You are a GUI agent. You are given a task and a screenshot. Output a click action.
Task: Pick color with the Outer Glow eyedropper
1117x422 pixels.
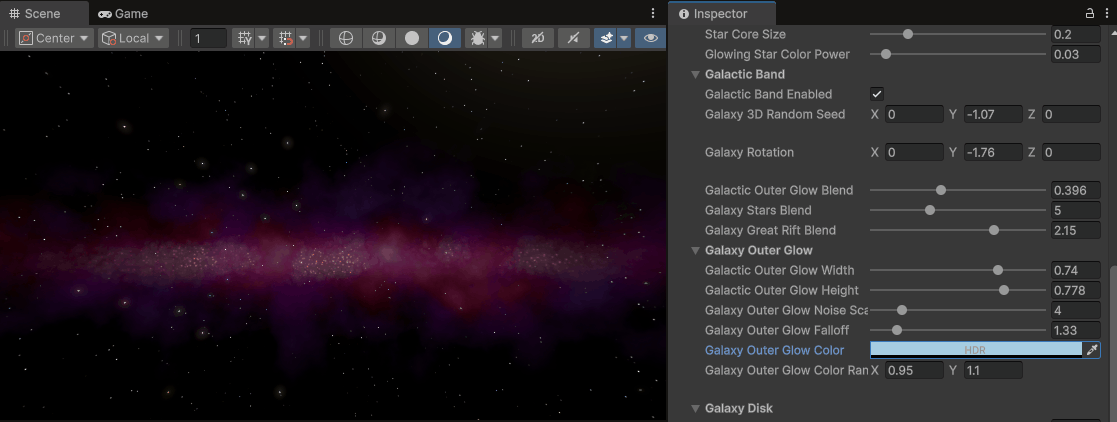tap(1092, 350)
